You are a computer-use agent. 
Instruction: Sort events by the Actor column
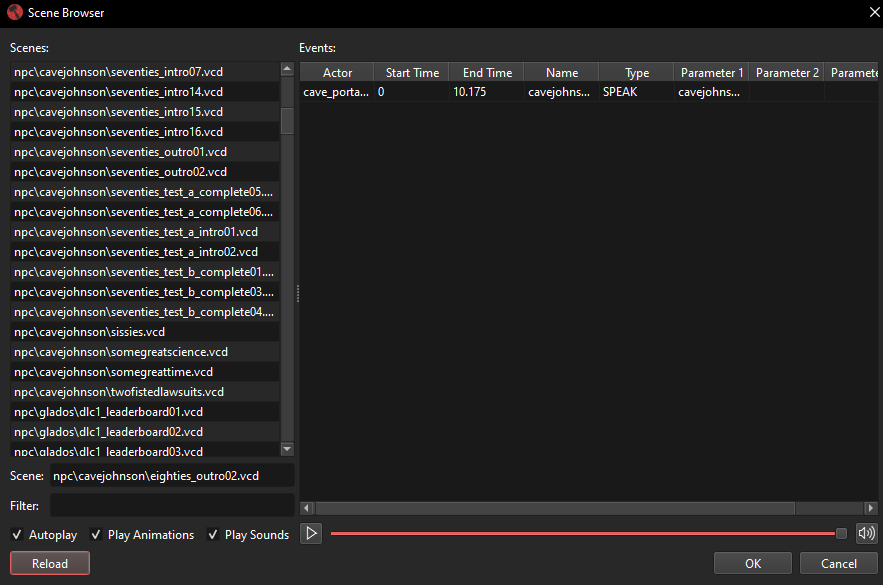point(337,72)
